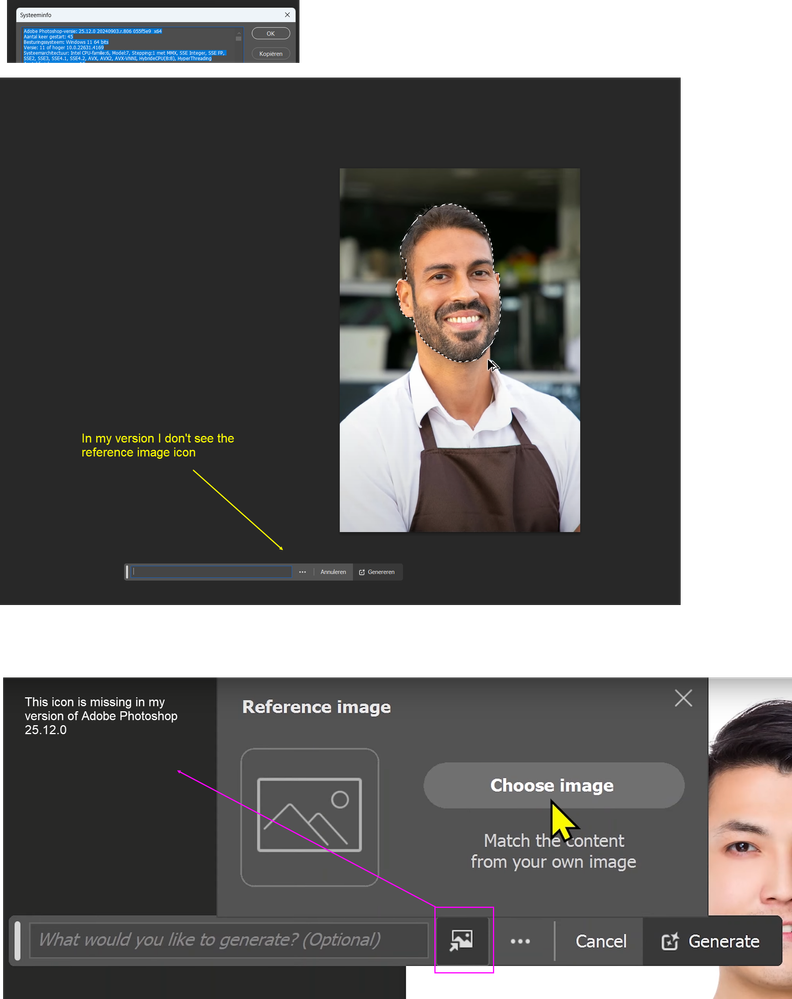Close the Reference image panel
The width and height of the screenshot is (792, 999).
point(683,698)
